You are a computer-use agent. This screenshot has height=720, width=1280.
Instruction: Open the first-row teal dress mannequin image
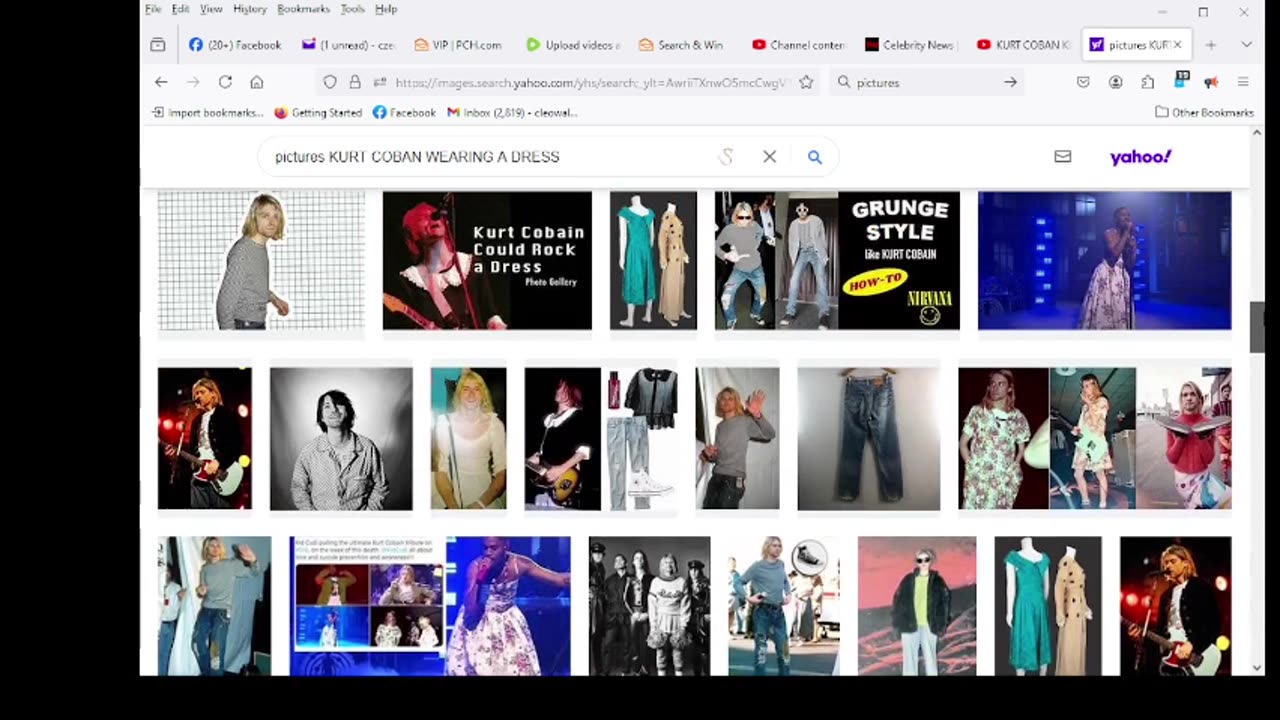[x=653, y=260]
